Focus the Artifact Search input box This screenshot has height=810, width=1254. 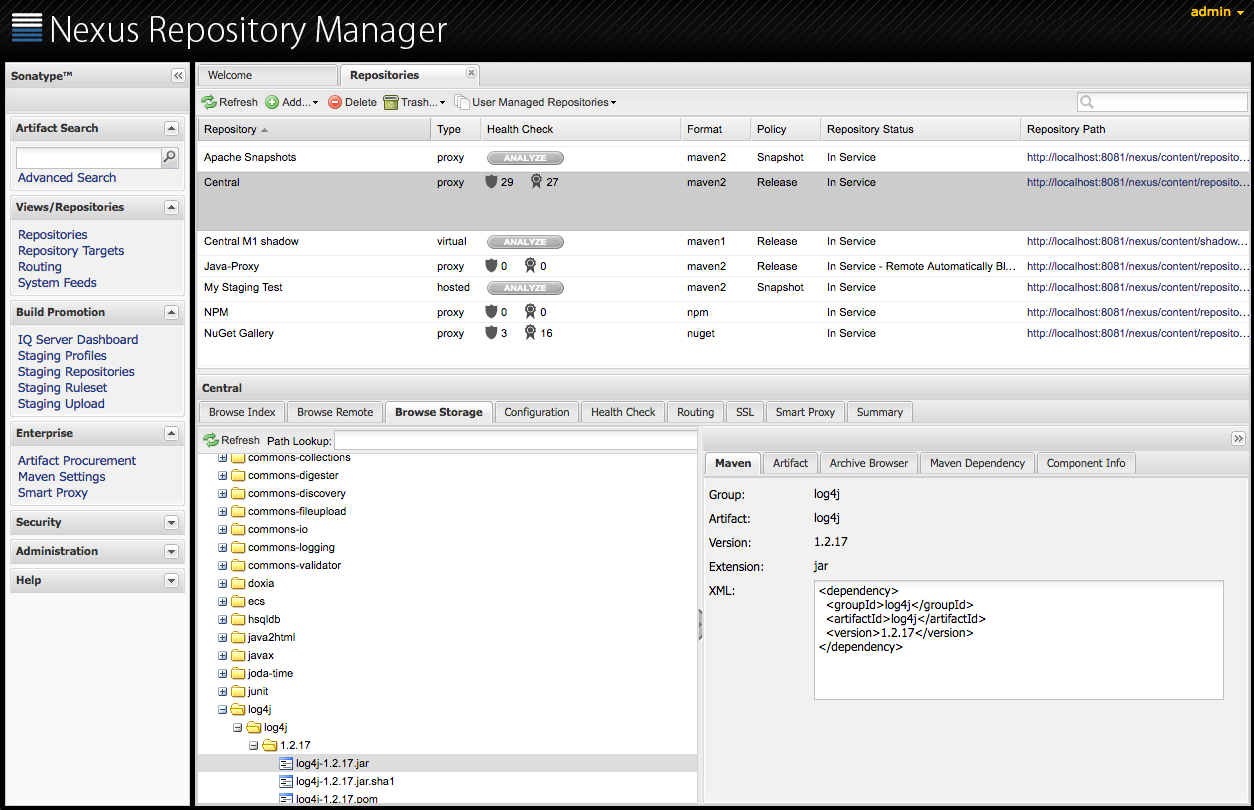[x=89, y=158]
